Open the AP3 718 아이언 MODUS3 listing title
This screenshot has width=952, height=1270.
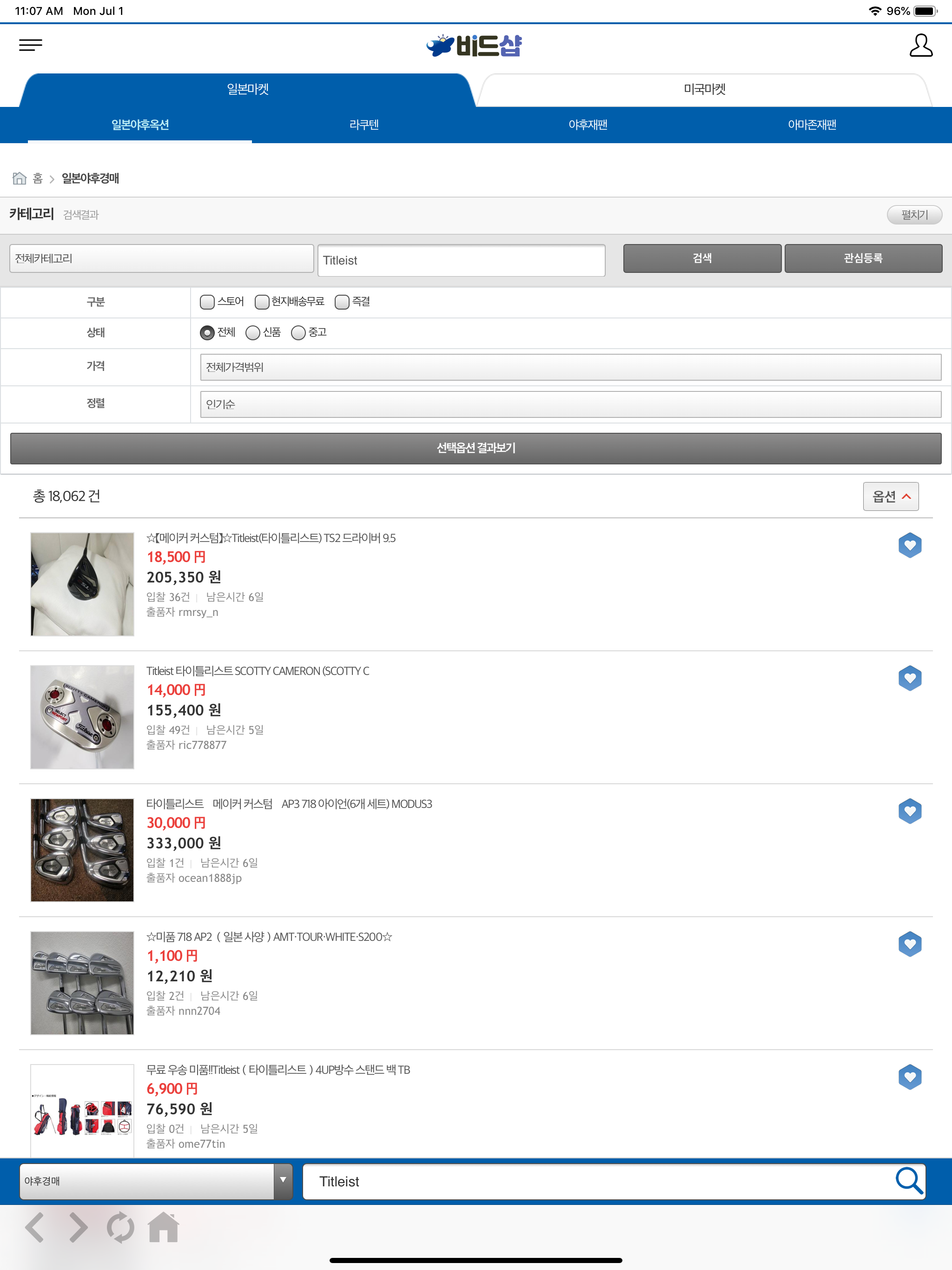pyautogui.click(x=290, y=804)
